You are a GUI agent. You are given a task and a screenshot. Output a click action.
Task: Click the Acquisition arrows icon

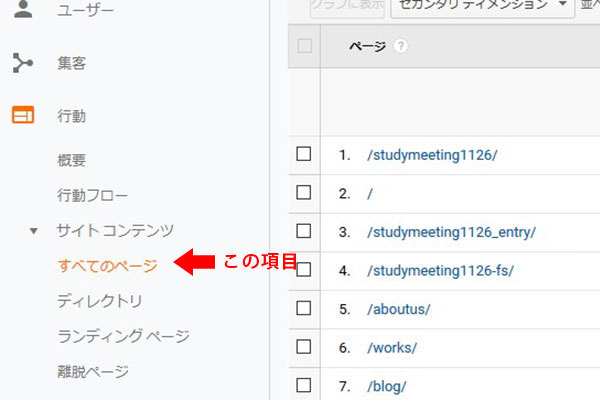(x=22, y=64)
